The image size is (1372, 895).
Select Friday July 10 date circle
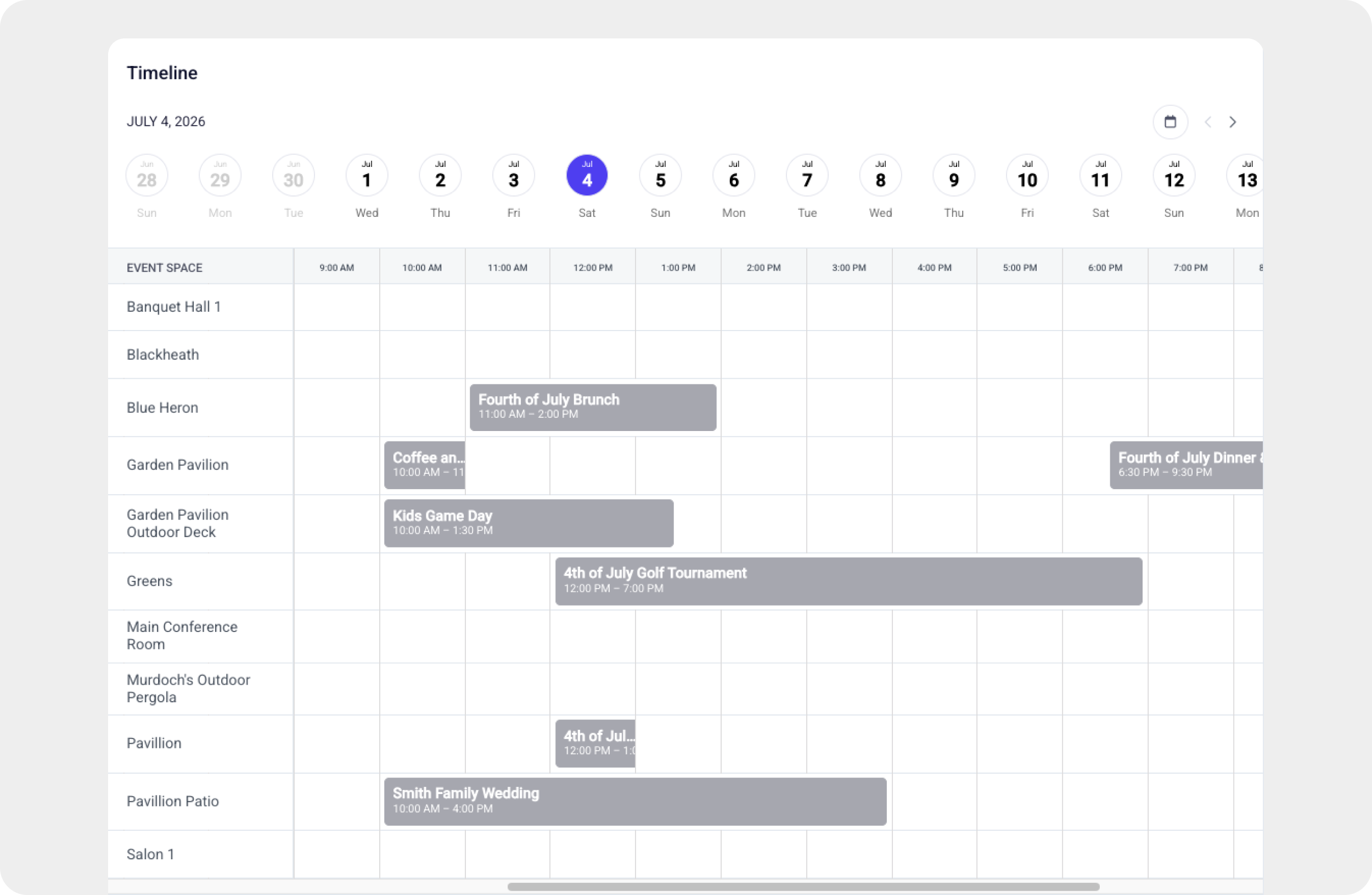click(x=1027, y=175)
